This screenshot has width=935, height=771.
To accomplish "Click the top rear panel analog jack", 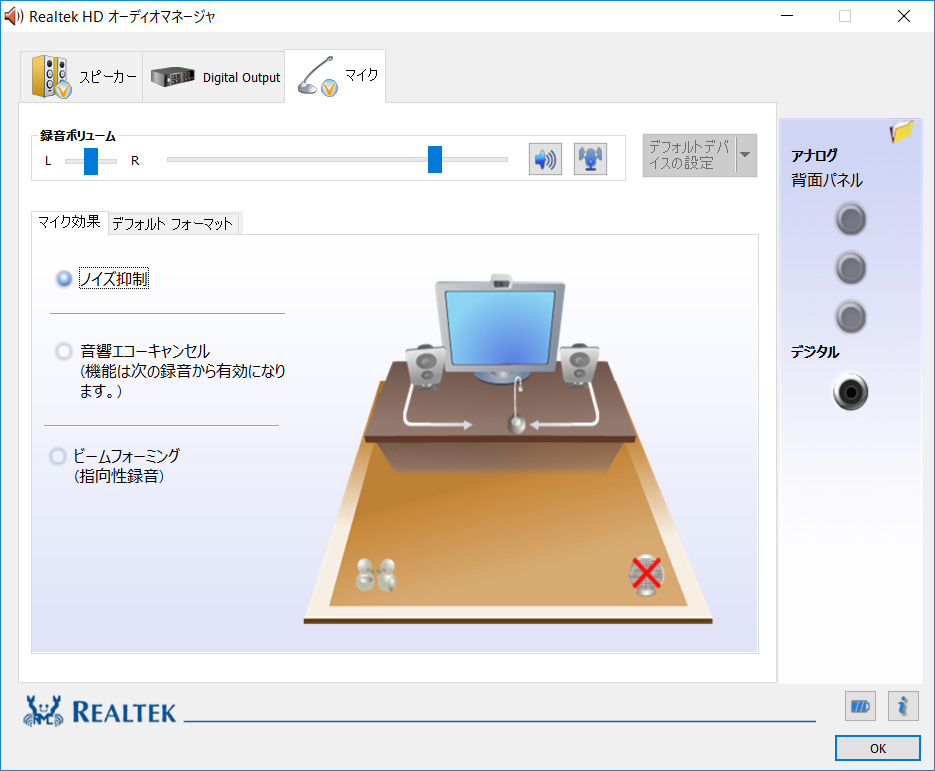I will [x=850, y=219].
